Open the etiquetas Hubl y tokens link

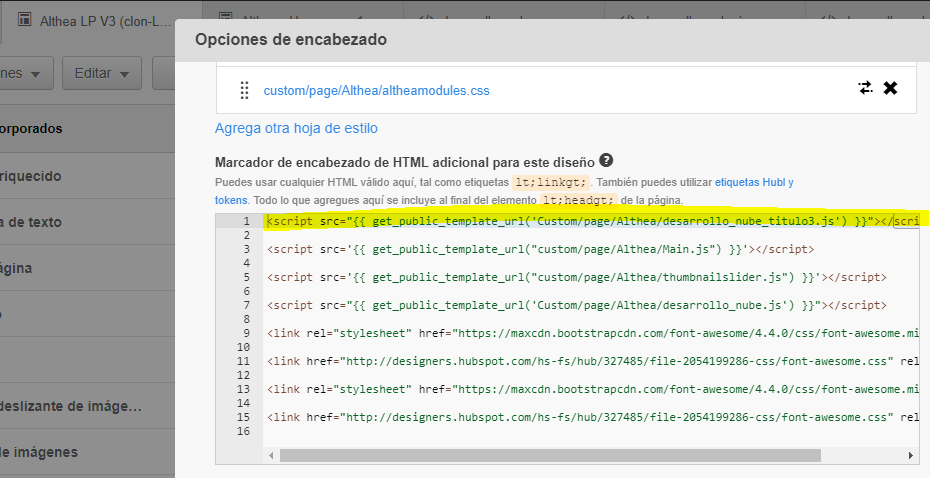coord(754,182)
